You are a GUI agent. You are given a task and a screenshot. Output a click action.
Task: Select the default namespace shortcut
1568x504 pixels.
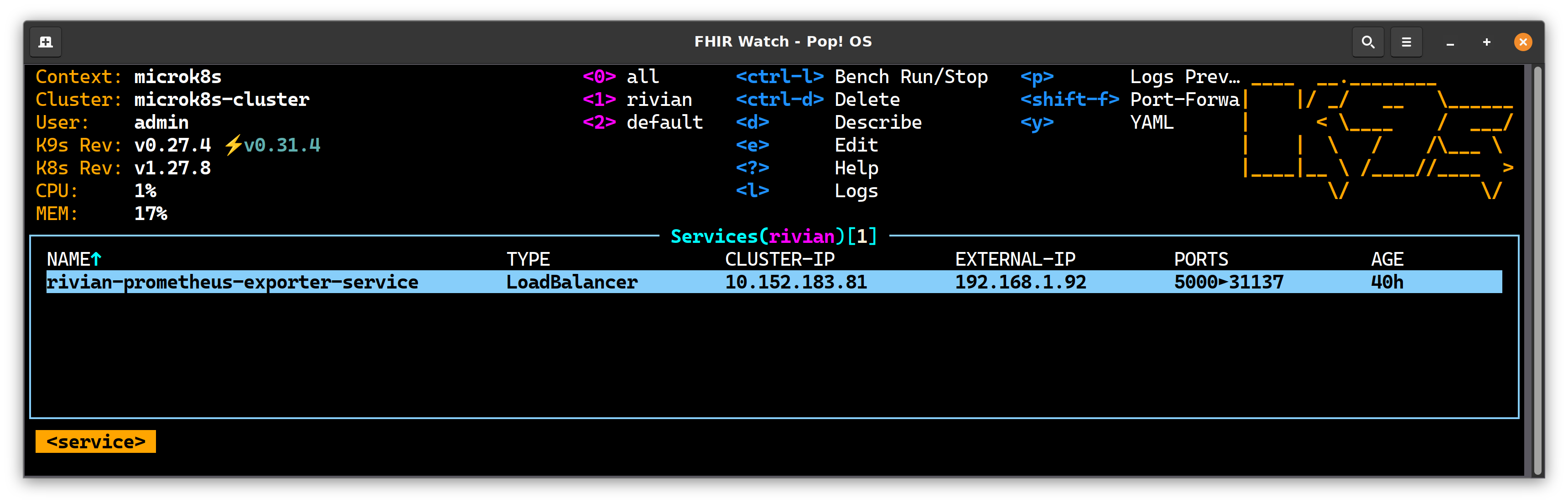coord(664,122)
